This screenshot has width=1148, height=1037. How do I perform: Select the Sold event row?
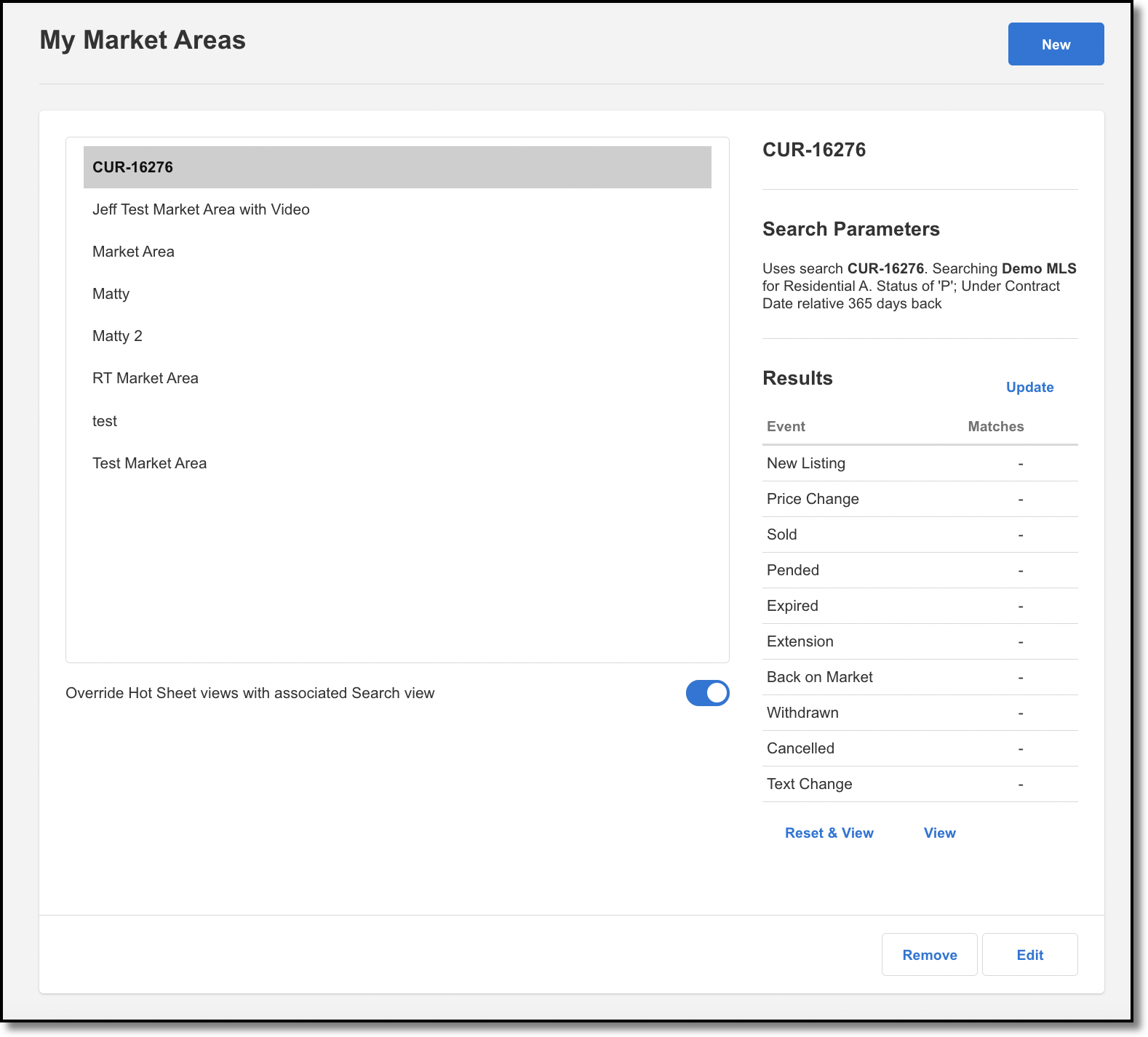tap(920, 534)
